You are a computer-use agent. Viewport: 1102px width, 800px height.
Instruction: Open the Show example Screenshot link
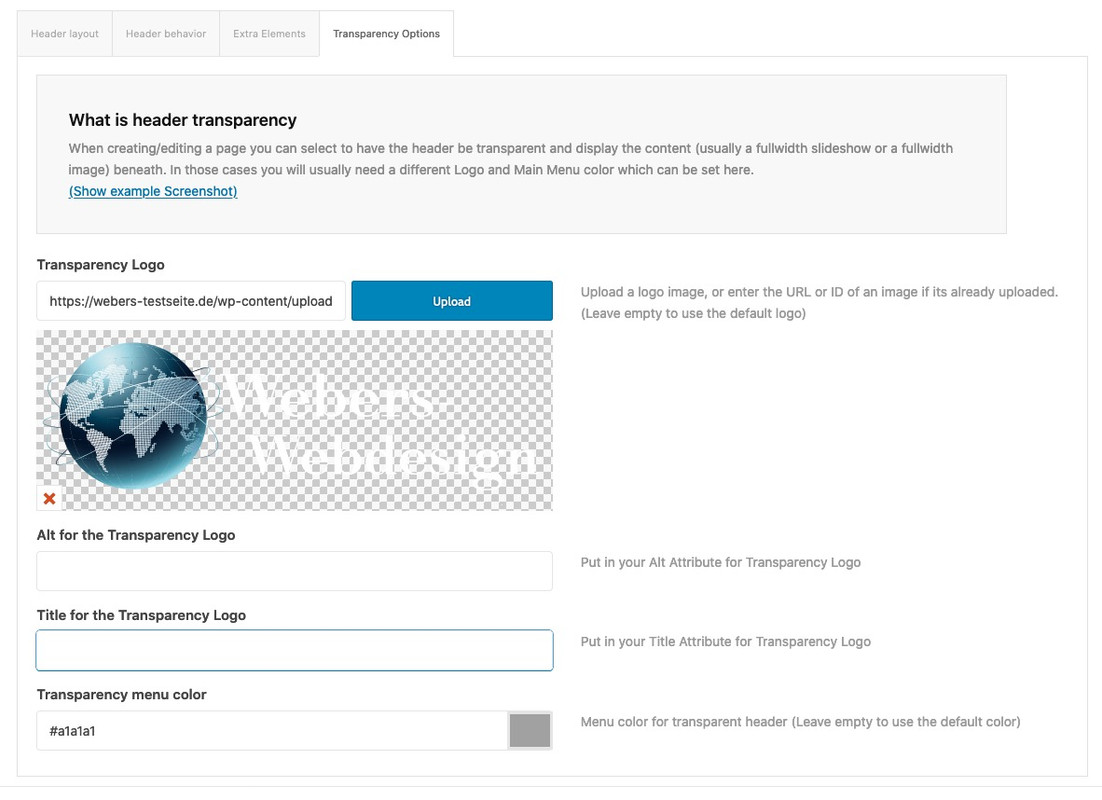click(x=153, y=191)
